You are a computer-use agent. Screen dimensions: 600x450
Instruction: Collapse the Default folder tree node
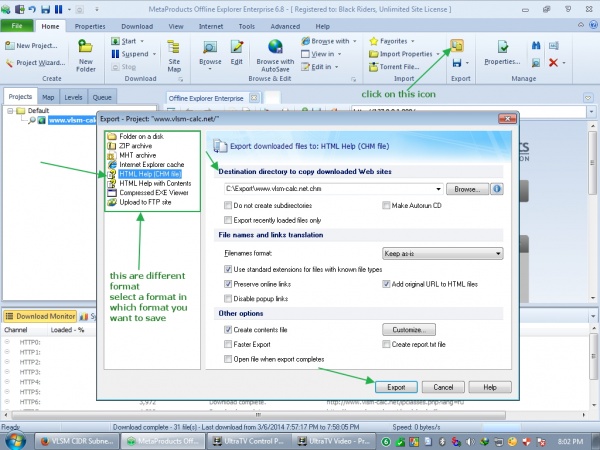[x=10, y=111]
